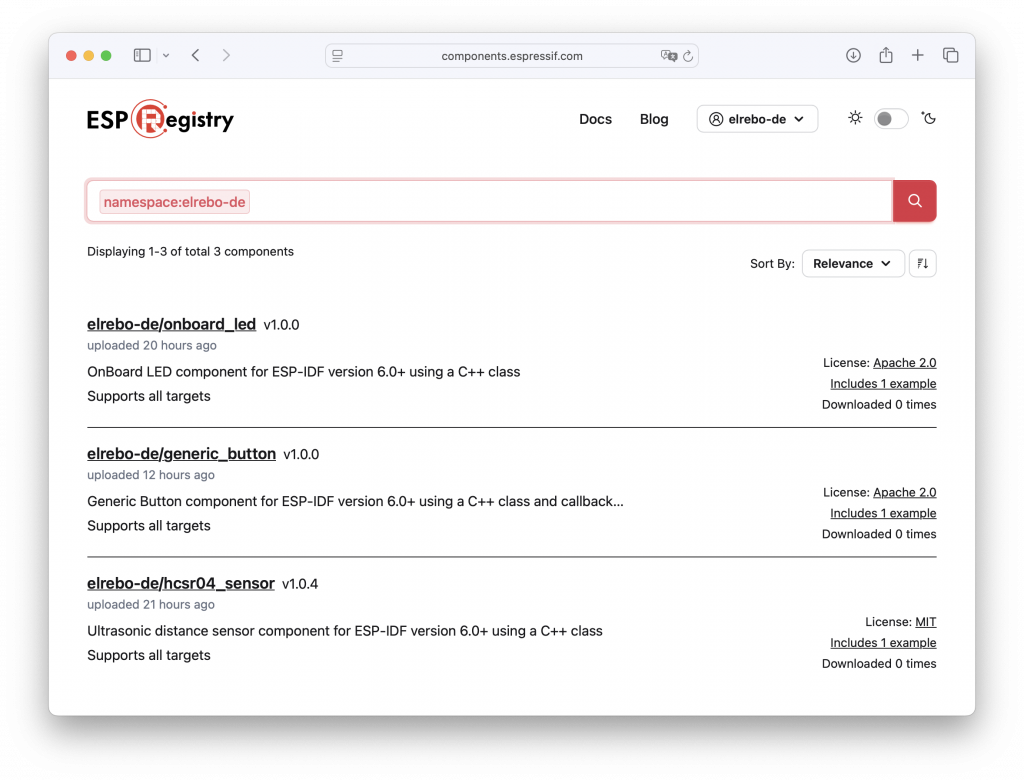Click the ESP Registry logo
Image resolution: width=1024 pixels, height=780 pixels.
[x=160, y=120]
